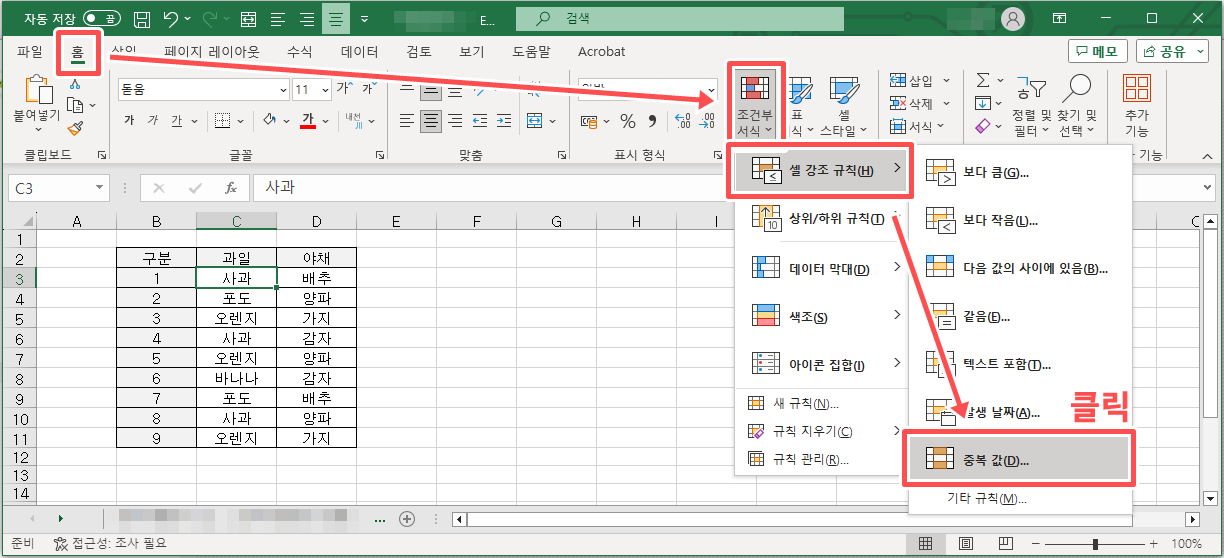This screenshot has height=558, width=1224.
Task: Open the 파일 tab
Action: (30, 52)
